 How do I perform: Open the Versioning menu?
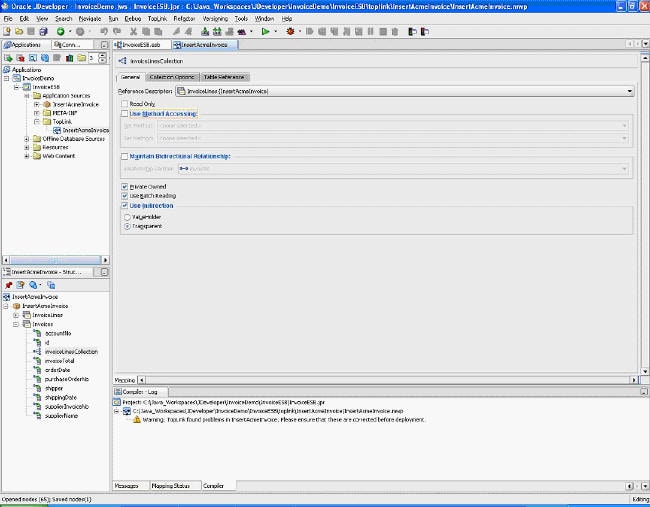pyautogui.click(x=215, y=19)
